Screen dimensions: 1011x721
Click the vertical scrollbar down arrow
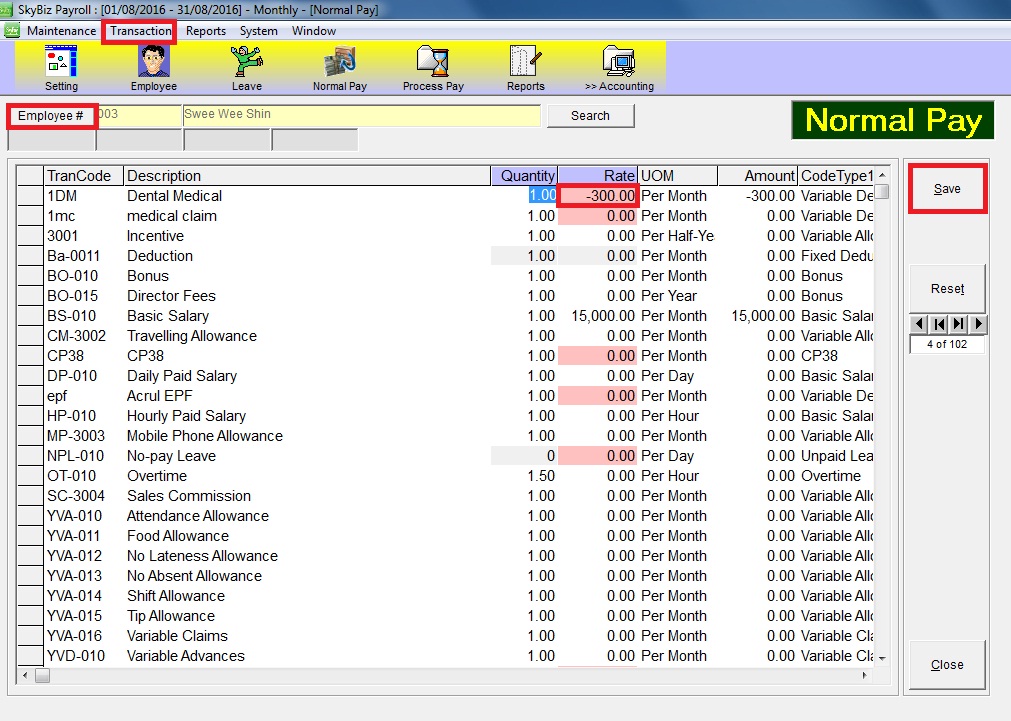click(881, 657)
